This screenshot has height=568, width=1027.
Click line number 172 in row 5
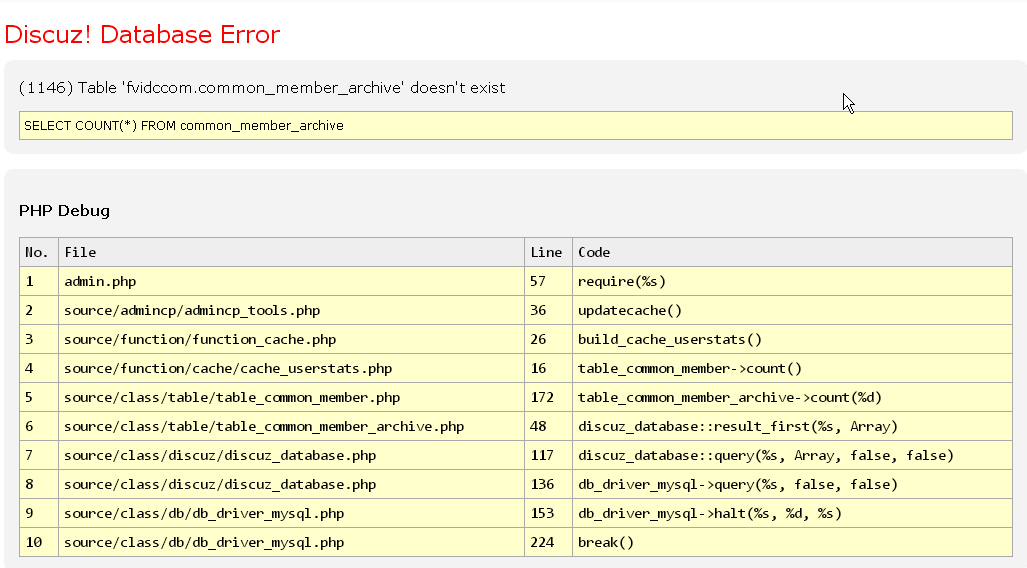tap(542, 398)
